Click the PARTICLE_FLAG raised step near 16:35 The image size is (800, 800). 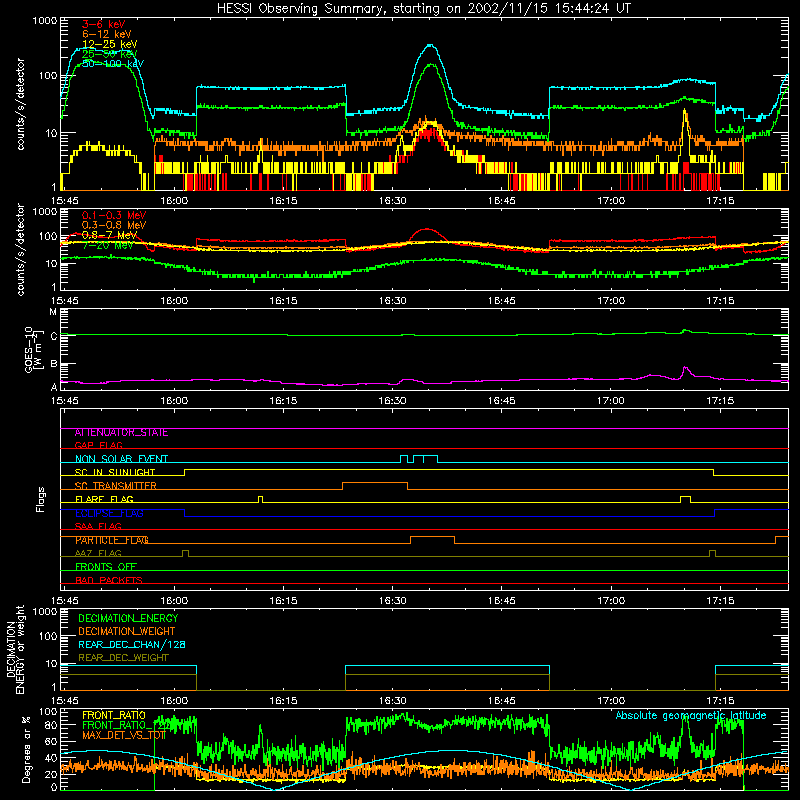click(x=432, y=540)
